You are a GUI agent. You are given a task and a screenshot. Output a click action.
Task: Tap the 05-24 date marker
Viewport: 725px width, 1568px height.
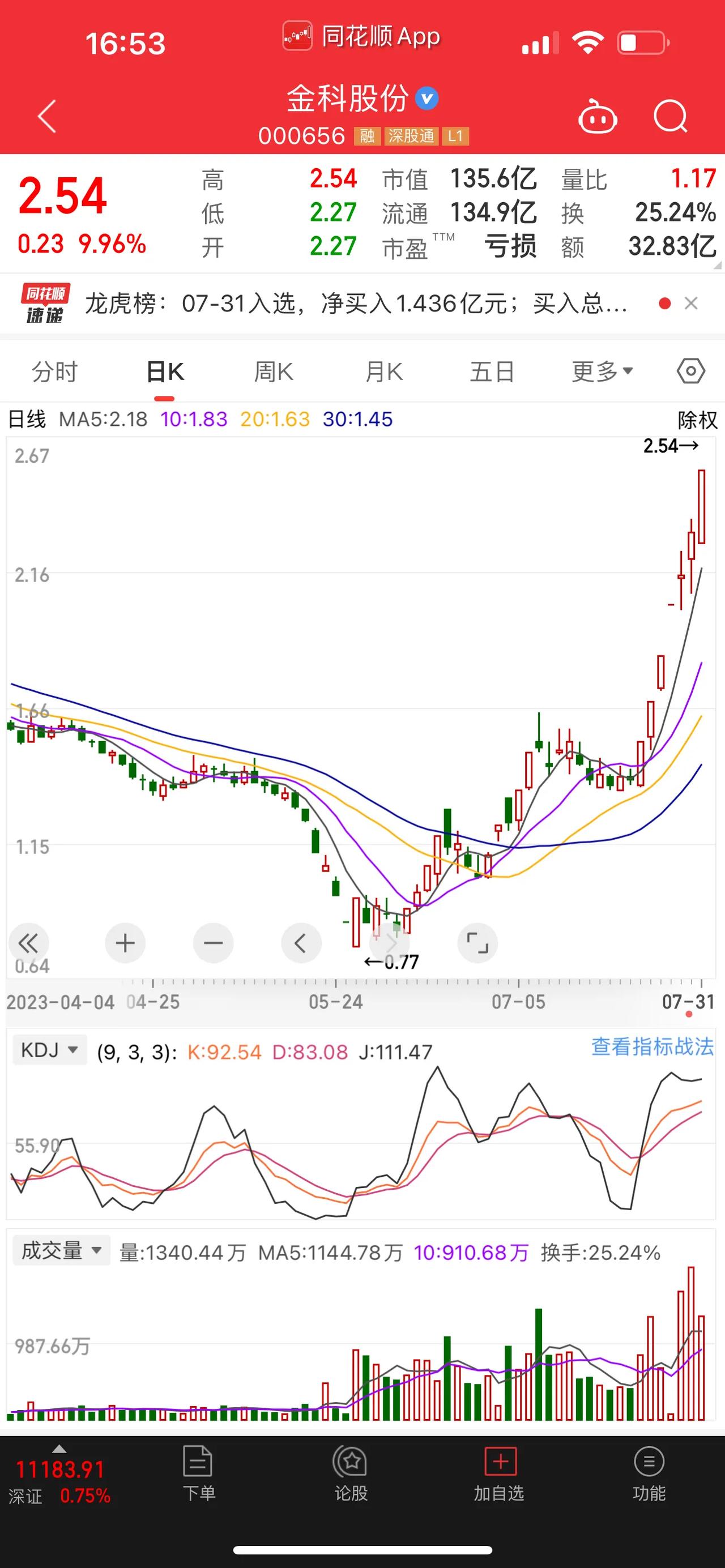tap(335, 1001)
